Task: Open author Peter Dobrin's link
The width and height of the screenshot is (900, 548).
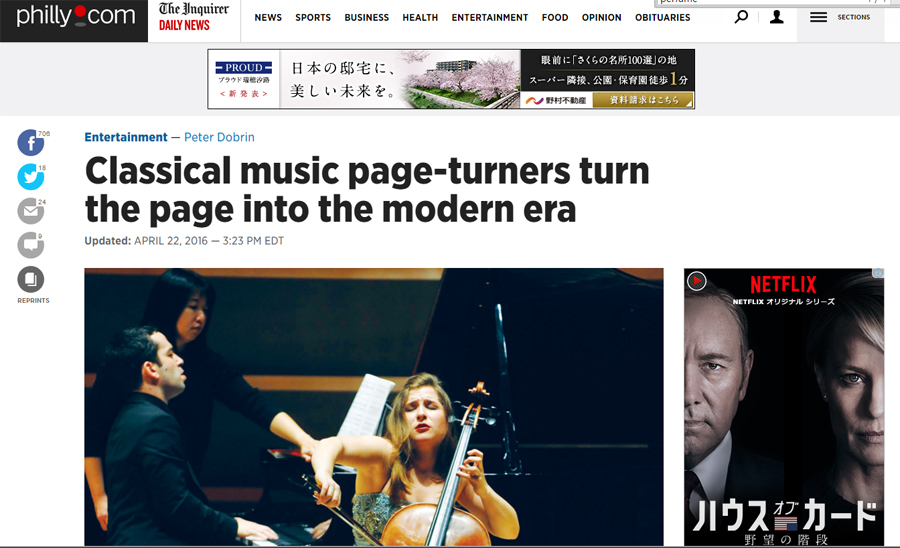Action: coord(219,137)
